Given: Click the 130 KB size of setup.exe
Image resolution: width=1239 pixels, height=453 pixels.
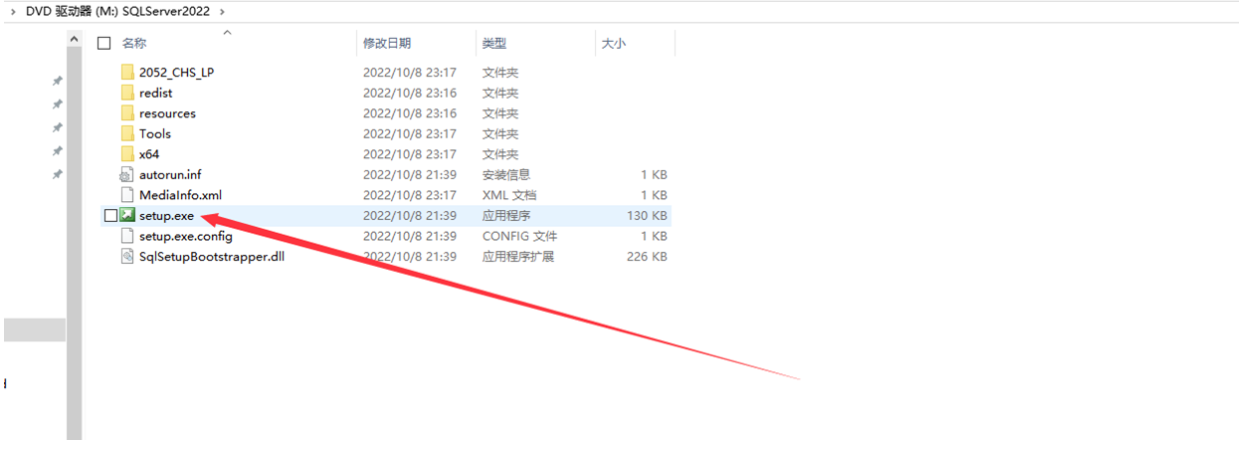Looking at the screenshot, I should (x=647, y=216).
